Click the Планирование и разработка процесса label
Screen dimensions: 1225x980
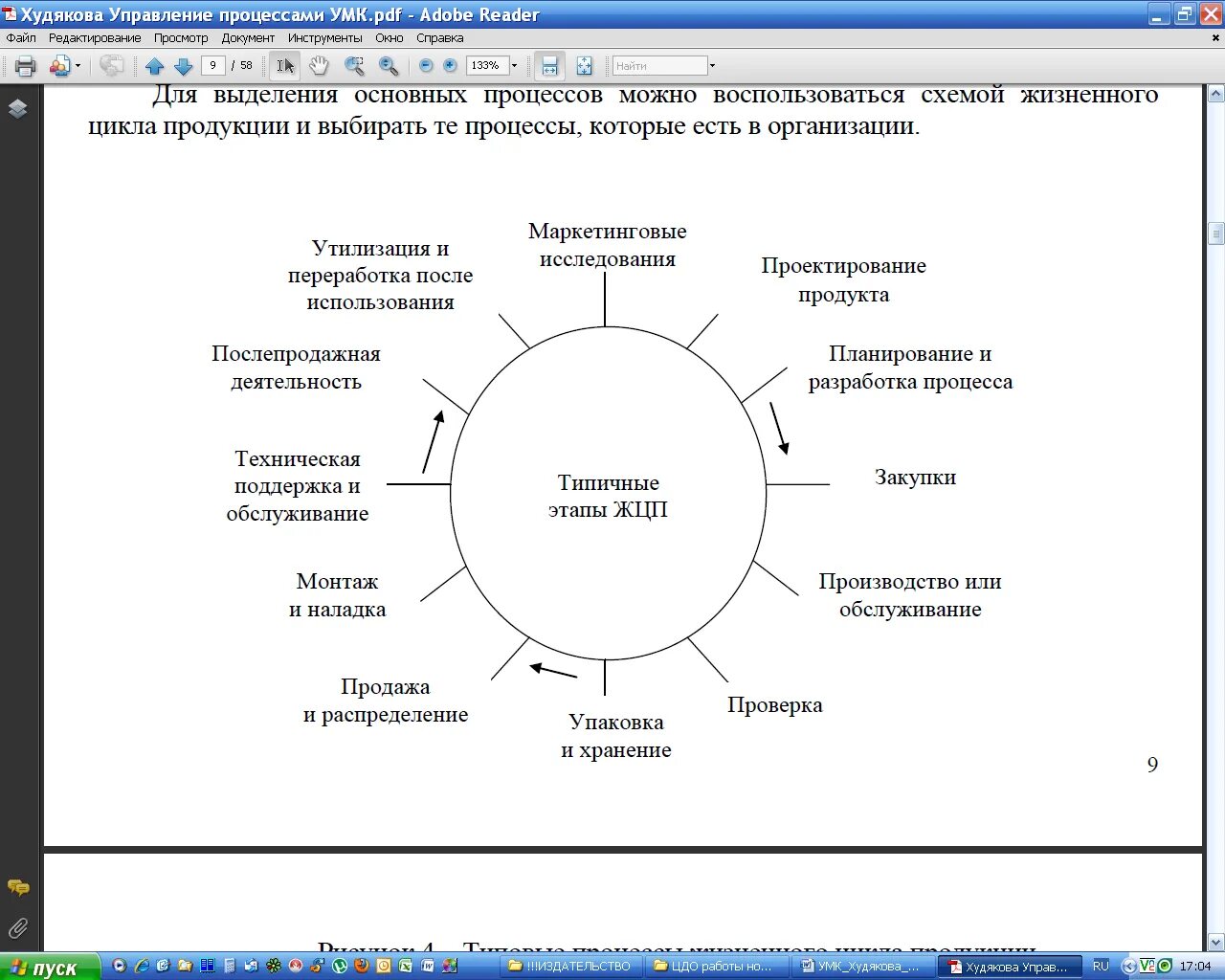(x=910, y=367)
